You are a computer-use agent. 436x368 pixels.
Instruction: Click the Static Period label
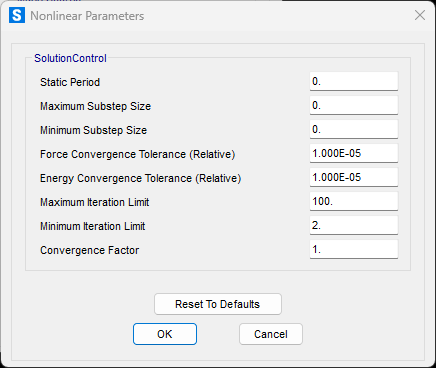click(x=70, y=82)
